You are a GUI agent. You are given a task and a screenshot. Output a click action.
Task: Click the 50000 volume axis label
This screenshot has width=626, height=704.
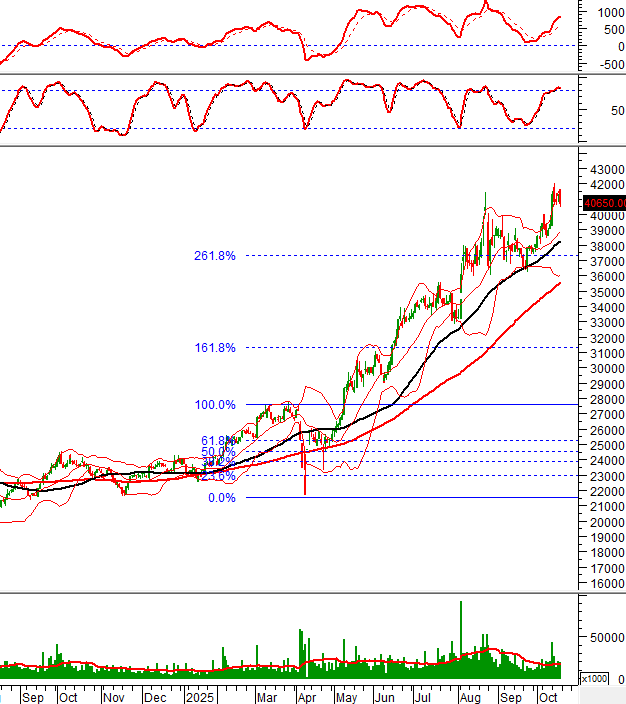coord(605,637)
